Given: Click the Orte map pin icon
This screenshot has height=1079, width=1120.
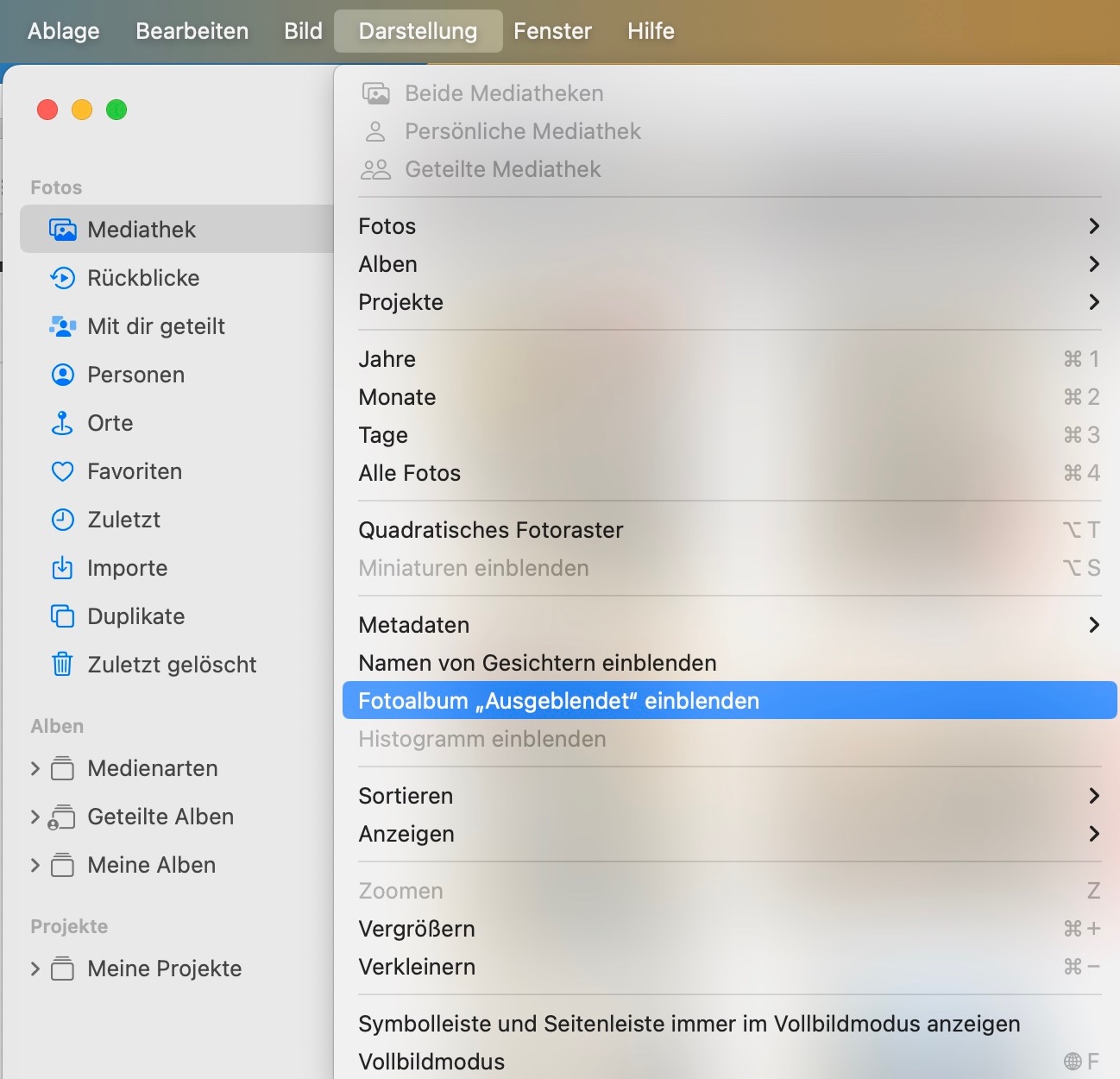Looking at the screenshot, I should point(62,423).
